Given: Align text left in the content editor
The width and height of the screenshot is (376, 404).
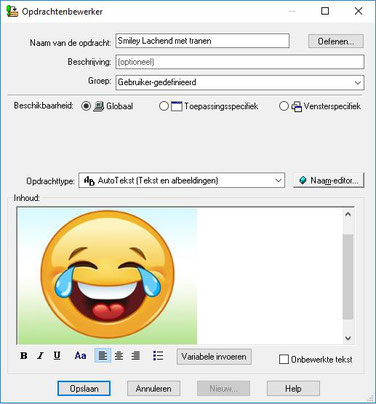Looking at the screenshot, I should click(x=103, y=356).
